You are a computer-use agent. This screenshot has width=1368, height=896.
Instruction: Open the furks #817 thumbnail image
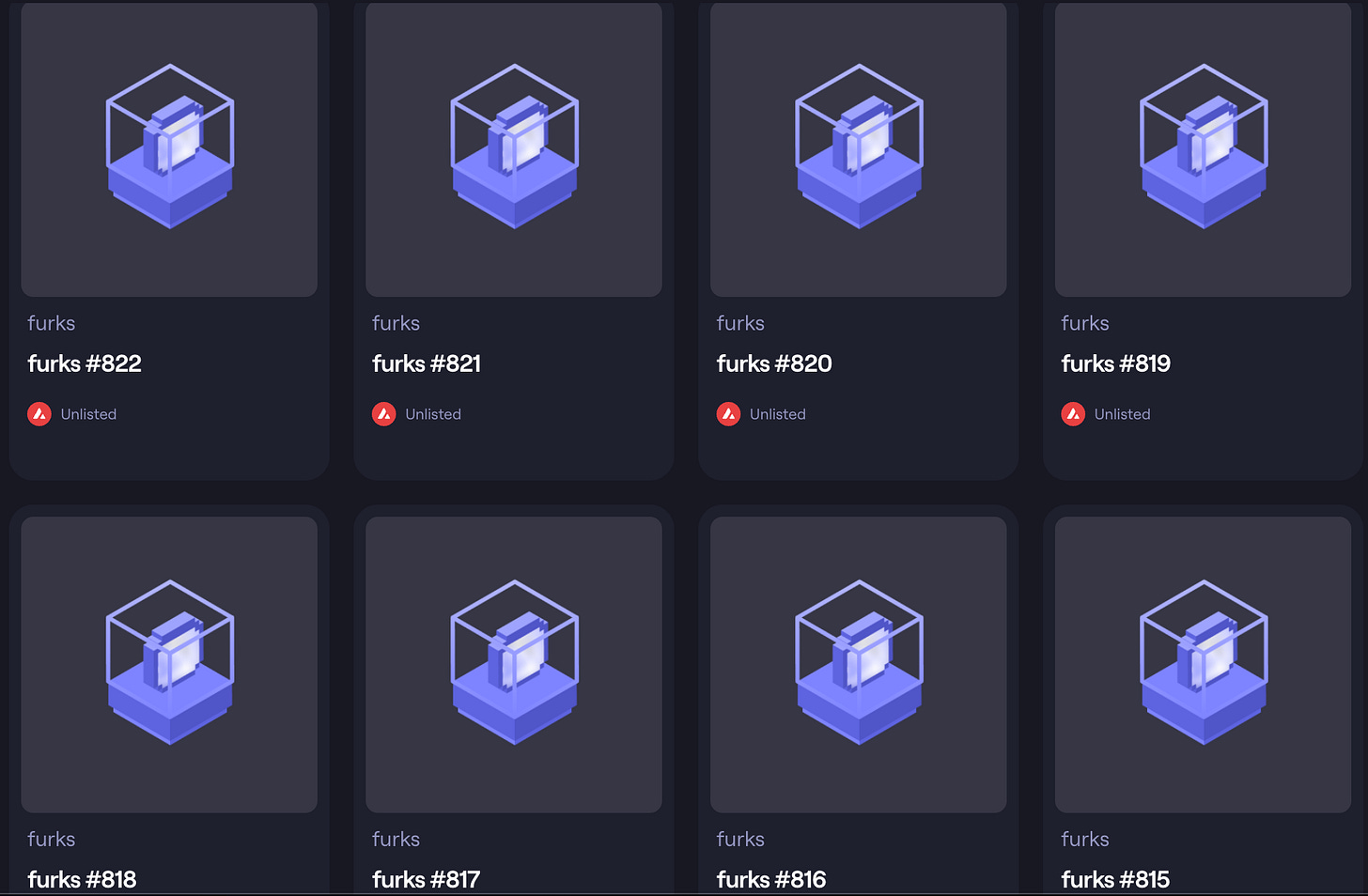coord(514,664)
